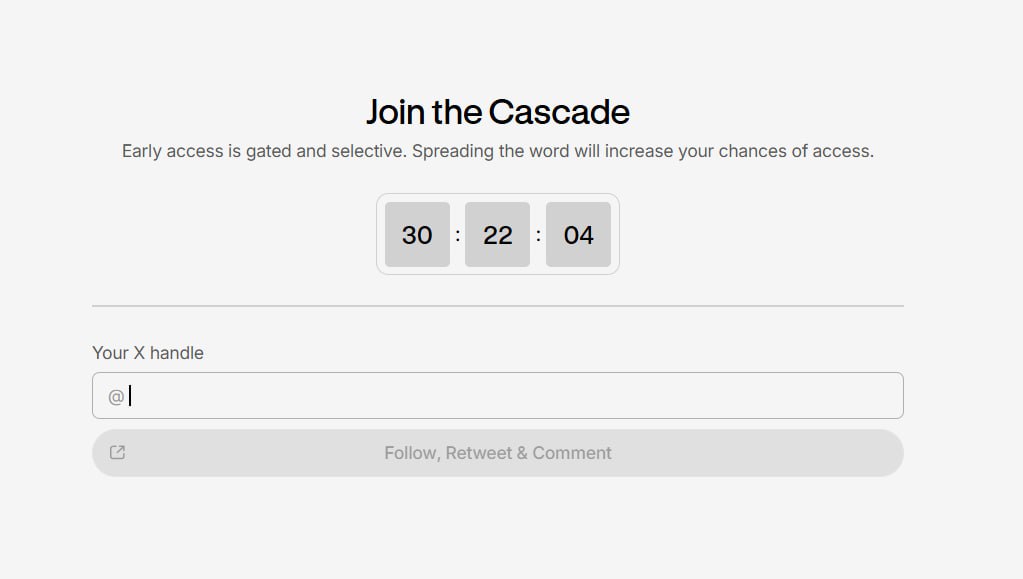Click the word "Comment" on the button
Viewport: 1023px width, 579px height.
572,453
